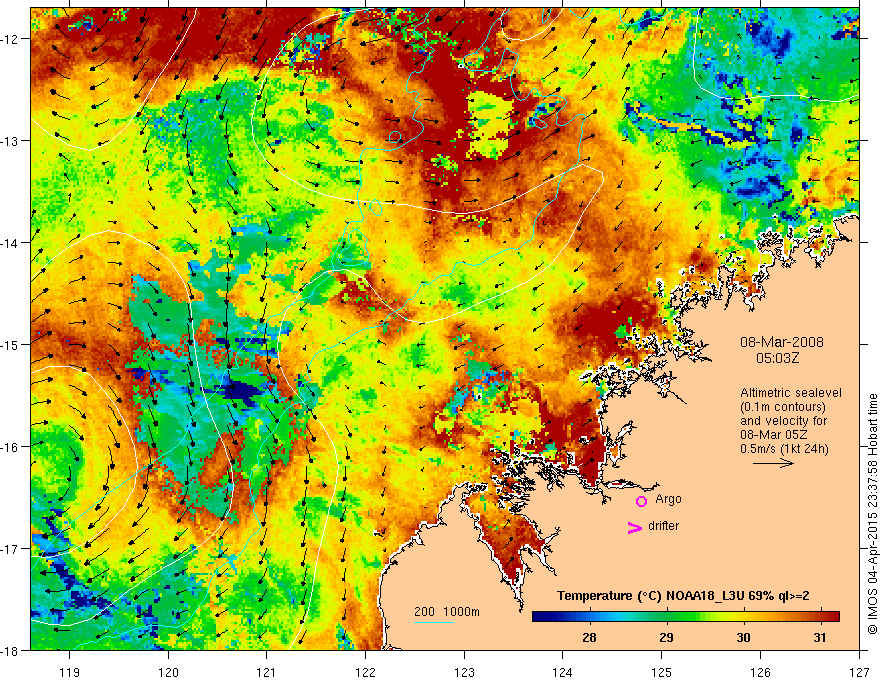Image resolution: width=880 pixels, height=680 pixels.
Task: Click the IMOS copyright timestamp text
Action: [x=872, y=513]
